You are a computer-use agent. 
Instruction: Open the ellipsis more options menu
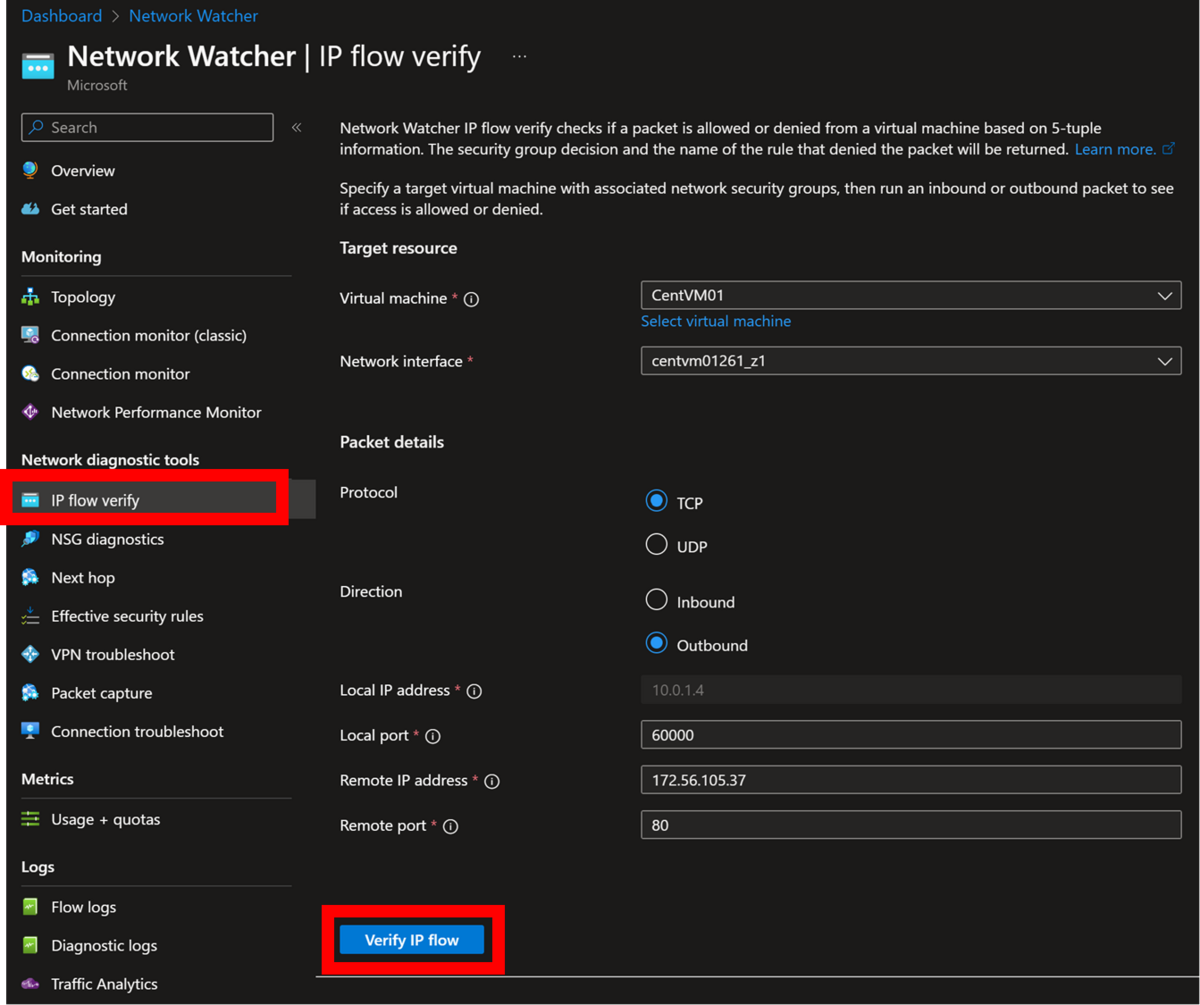pos(519,57)
